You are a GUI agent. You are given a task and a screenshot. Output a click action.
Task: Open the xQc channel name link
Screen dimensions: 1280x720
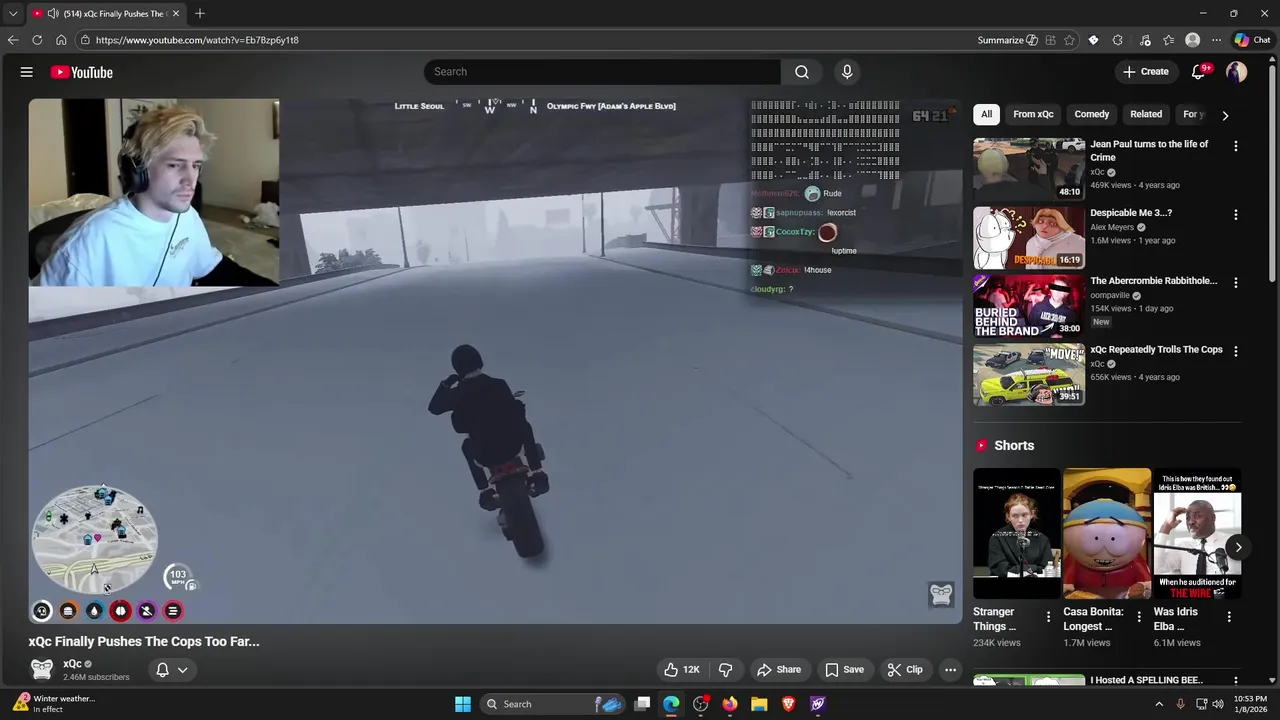72,664
